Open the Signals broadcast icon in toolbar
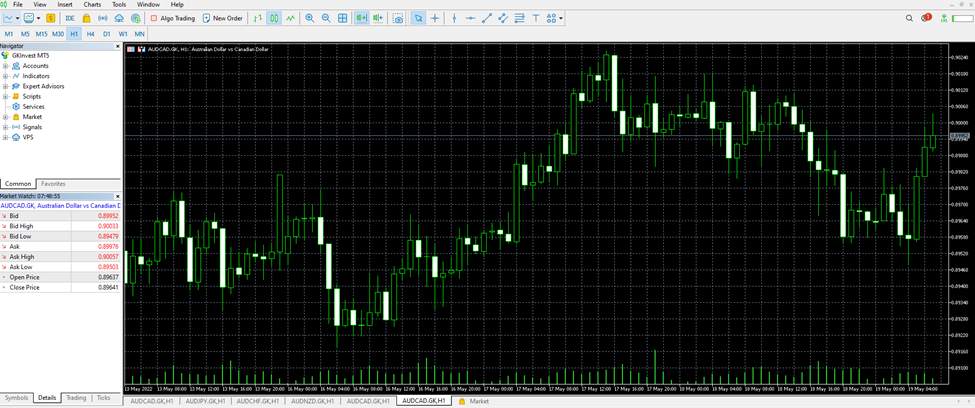Viewport: 975px width, 408px height. tap(103, 18)
